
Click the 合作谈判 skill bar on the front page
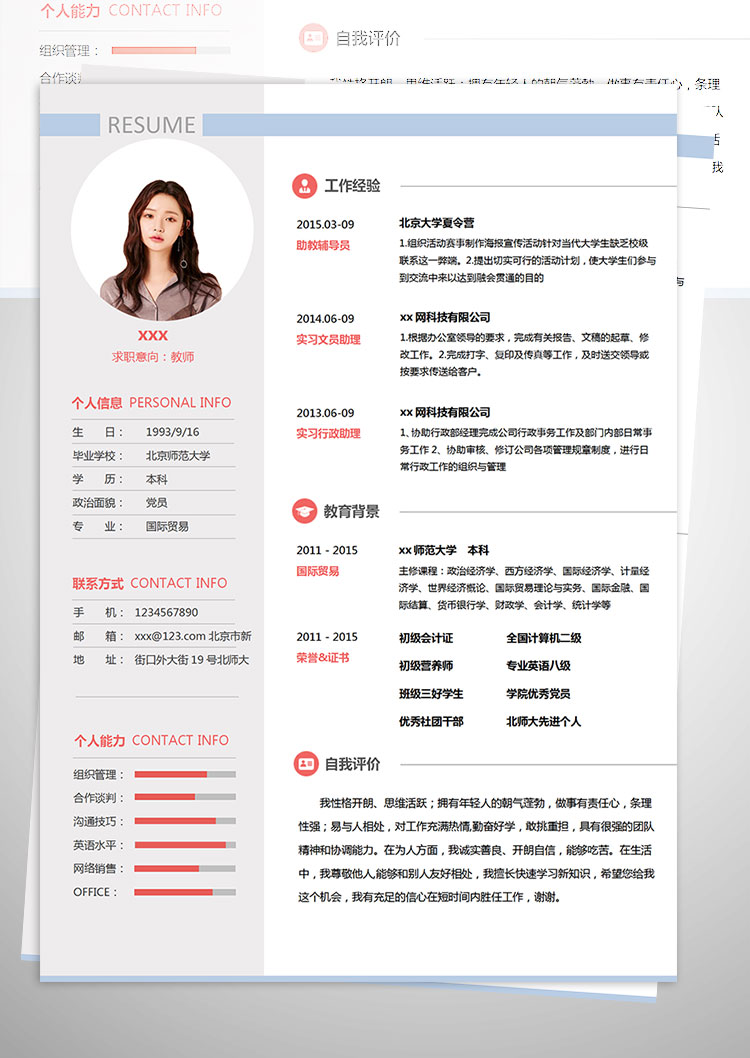point(185,797)
